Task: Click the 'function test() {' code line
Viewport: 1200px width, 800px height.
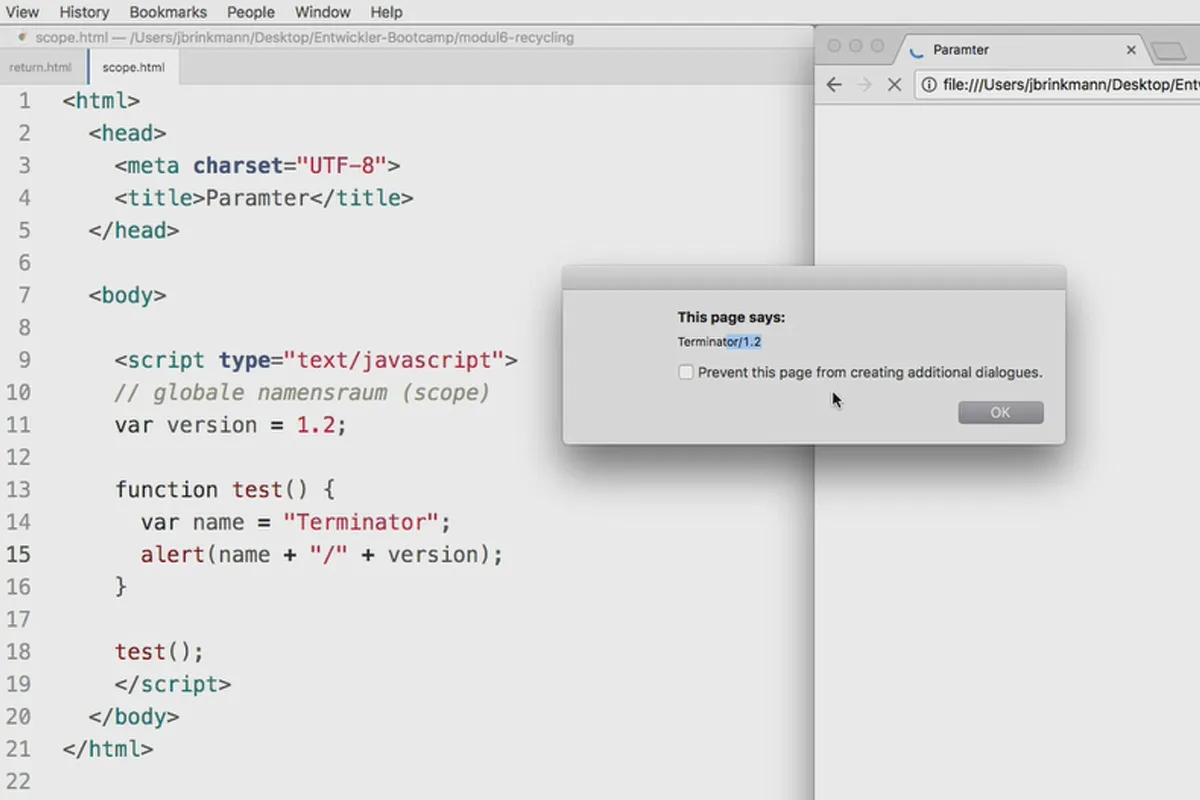Action: [225, 490]
